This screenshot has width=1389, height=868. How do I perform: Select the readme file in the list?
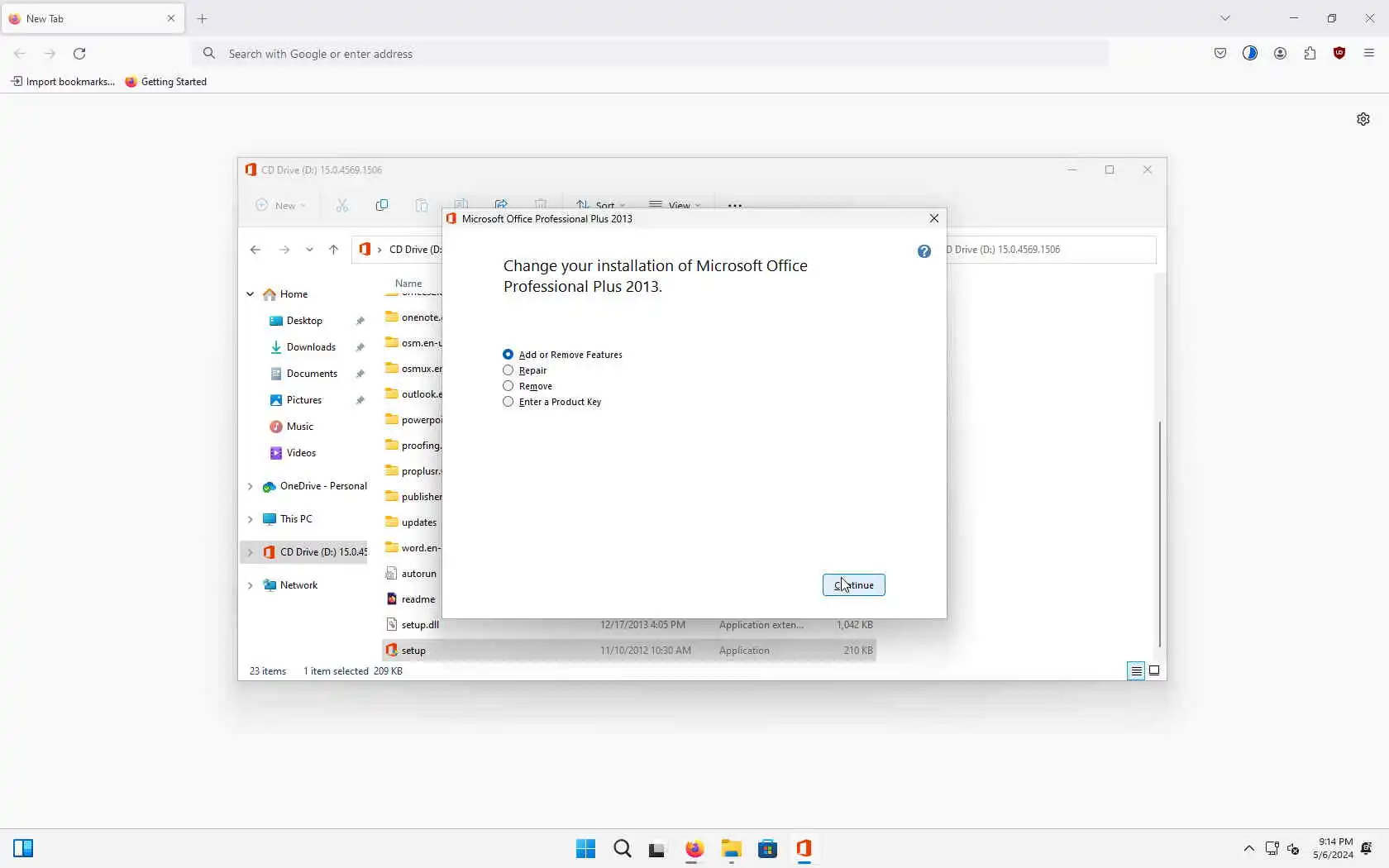pyautogui.click(x=412, y=599)
